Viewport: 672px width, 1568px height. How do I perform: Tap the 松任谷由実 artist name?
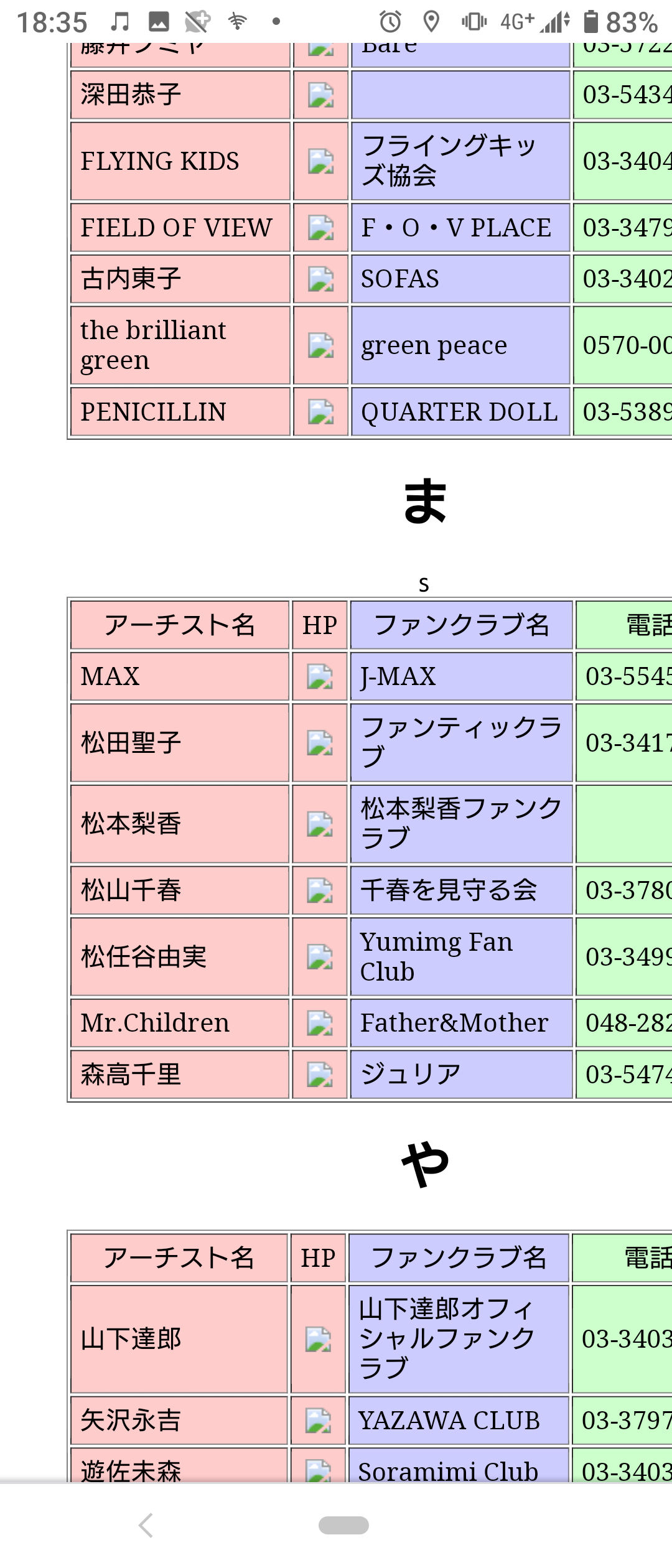click(x=144, y=956)
